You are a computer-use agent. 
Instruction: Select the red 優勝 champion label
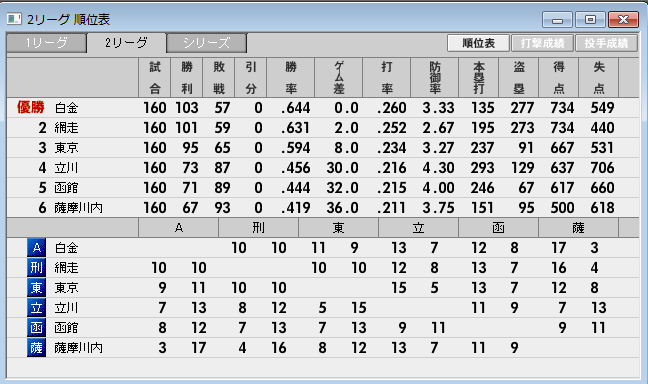[x=30, y=107]
